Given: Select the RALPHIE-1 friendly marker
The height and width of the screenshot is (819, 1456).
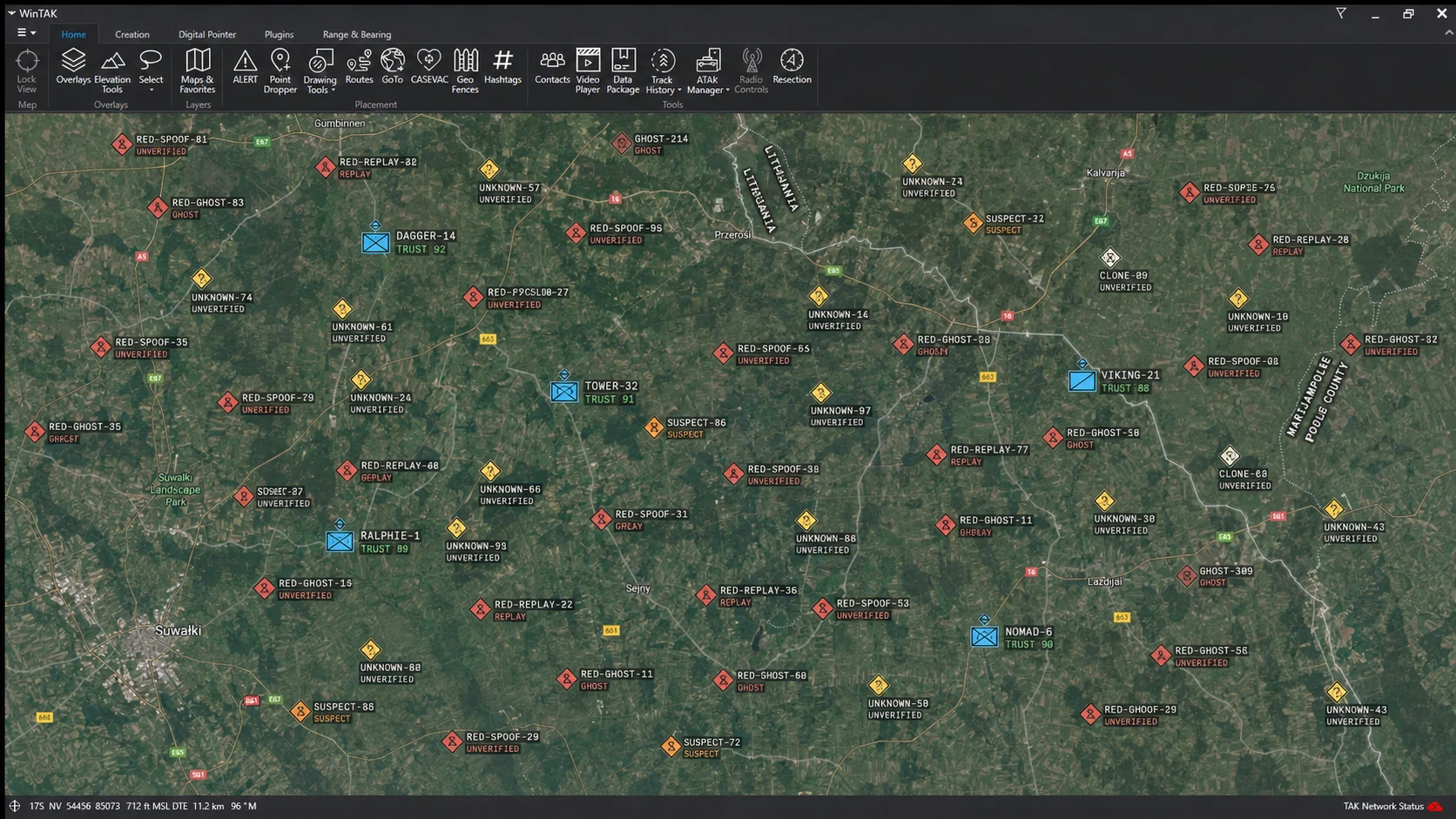Looking at the screenshot, I should point(340,541).
